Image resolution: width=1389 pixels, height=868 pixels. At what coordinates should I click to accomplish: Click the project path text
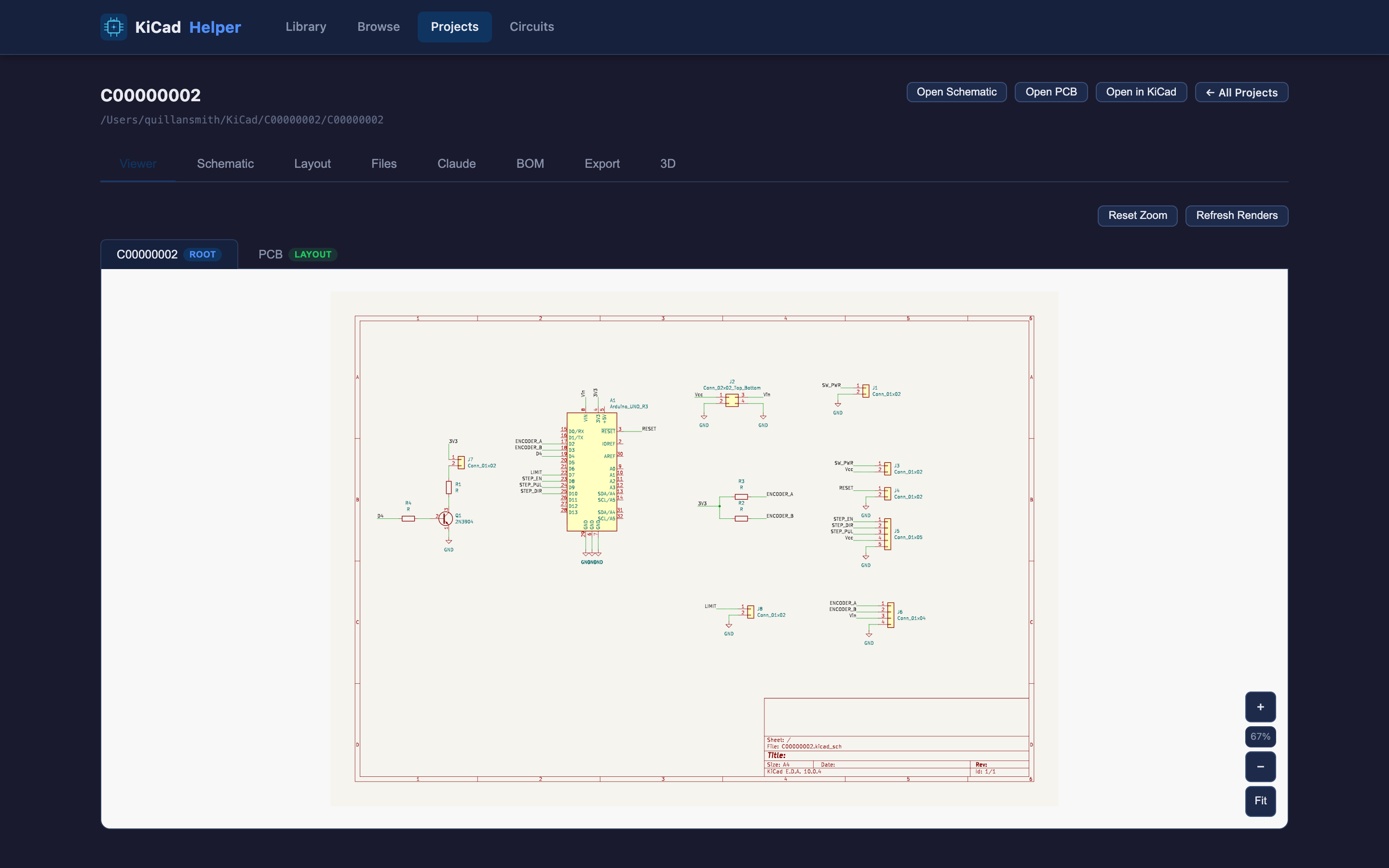pos(242,120)
